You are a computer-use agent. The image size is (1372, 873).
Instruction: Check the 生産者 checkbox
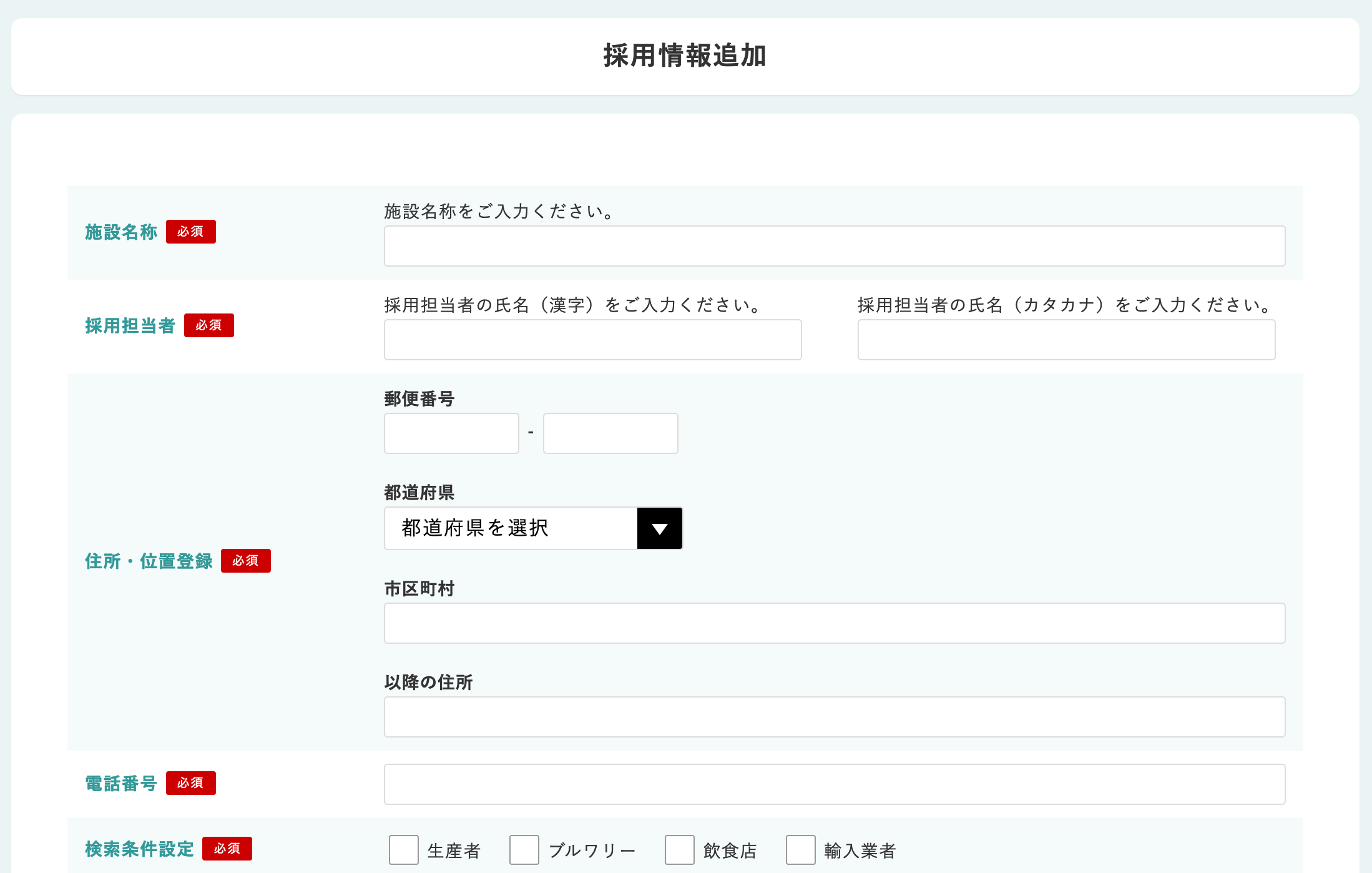[404, 850]
